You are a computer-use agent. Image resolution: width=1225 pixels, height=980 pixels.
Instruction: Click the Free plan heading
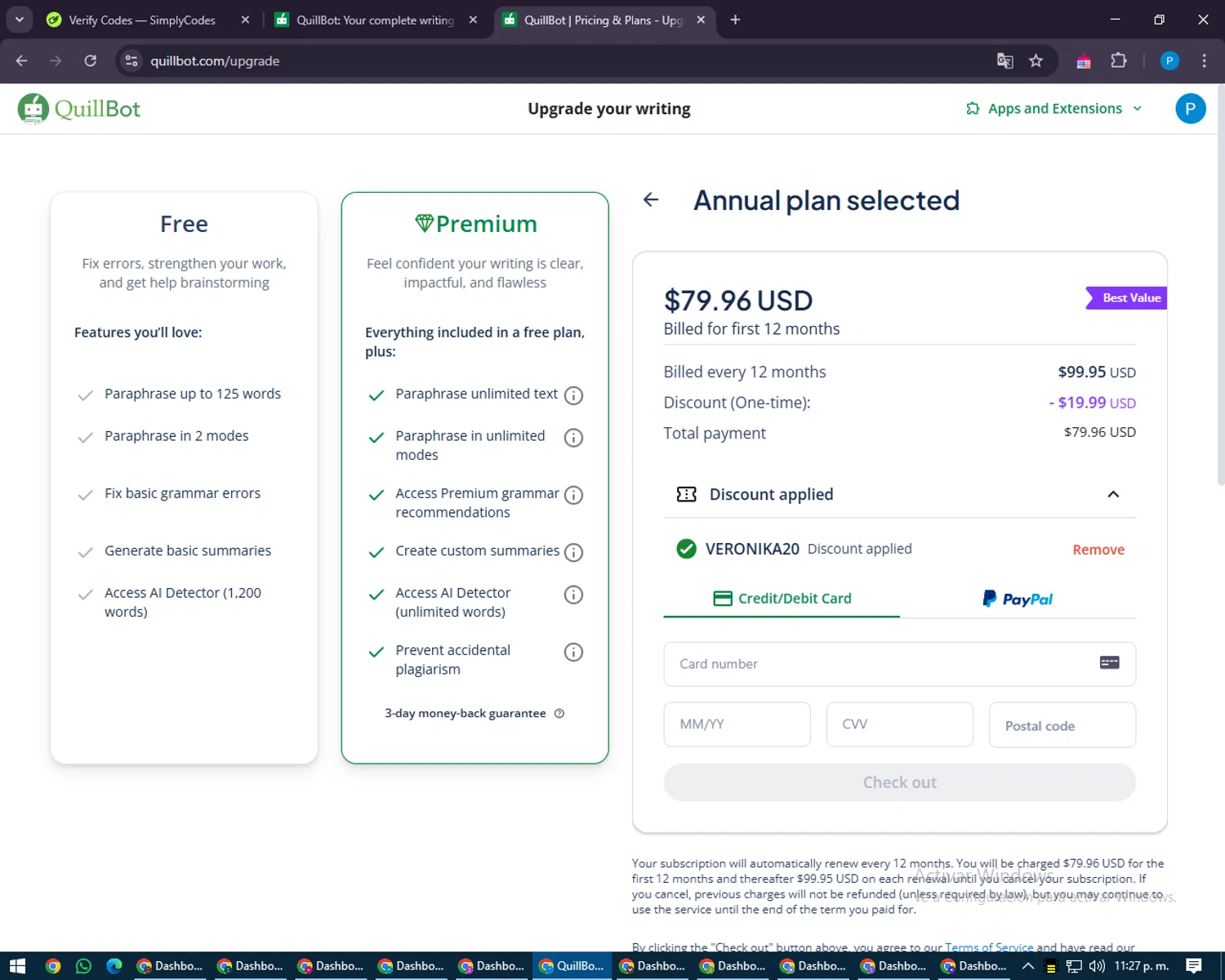(x=184, y=224)
